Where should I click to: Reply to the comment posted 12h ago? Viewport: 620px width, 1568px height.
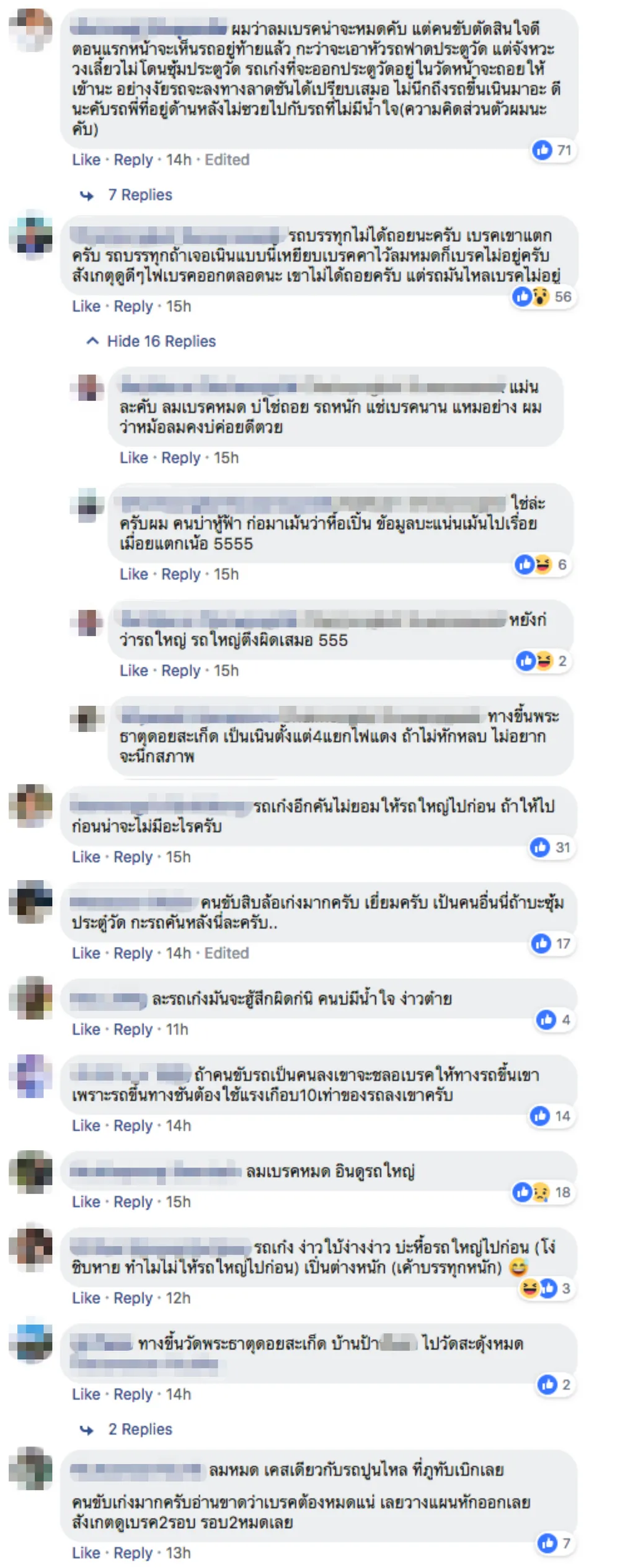click(133, 1298)
